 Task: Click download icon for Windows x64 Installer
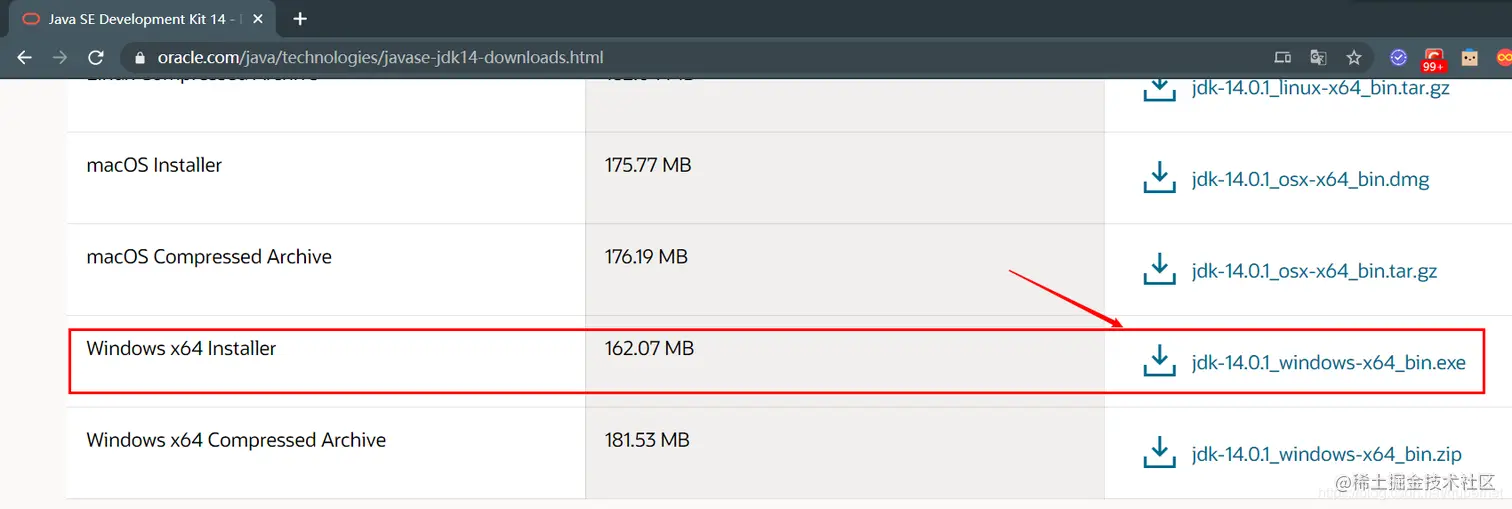(x=1159, y=361)
